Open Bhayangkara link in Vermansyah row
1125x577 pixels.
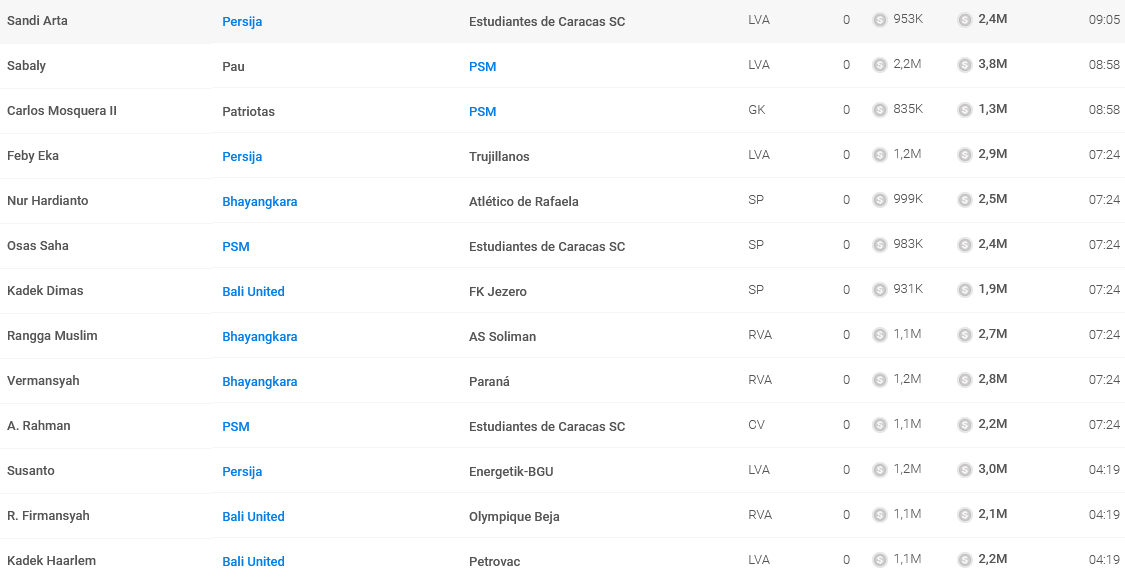pyautogui.click(x=260, y=382)
